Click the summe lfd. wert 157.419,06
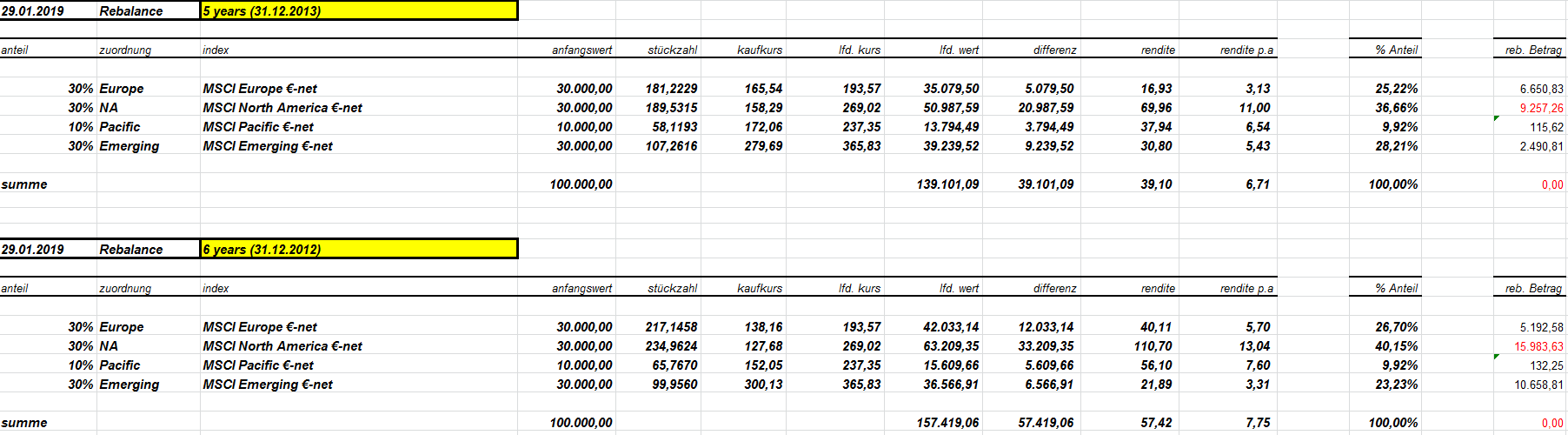 click(947, 423)
